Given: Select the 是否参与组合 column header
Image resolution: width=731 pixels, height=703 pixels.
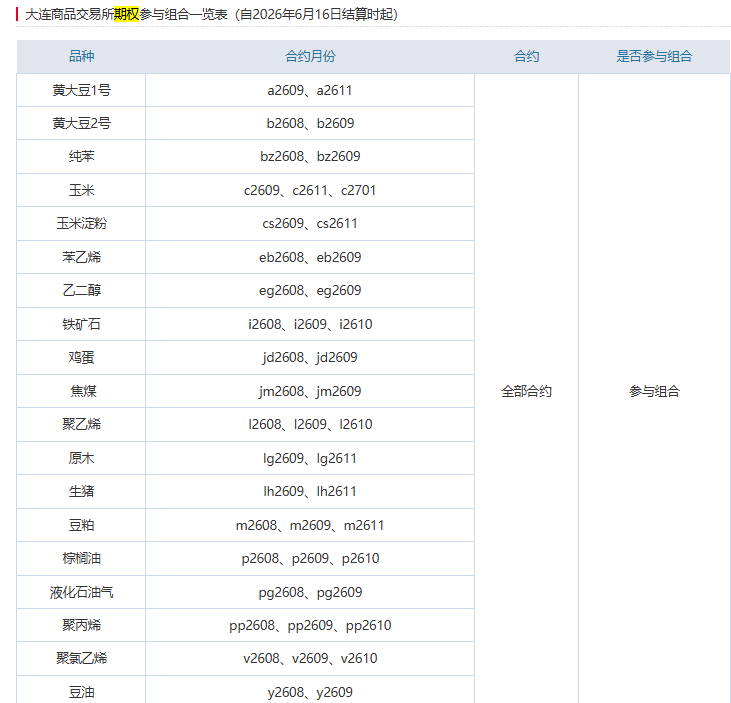Looking at the screenshot, I should coord(654,56).
